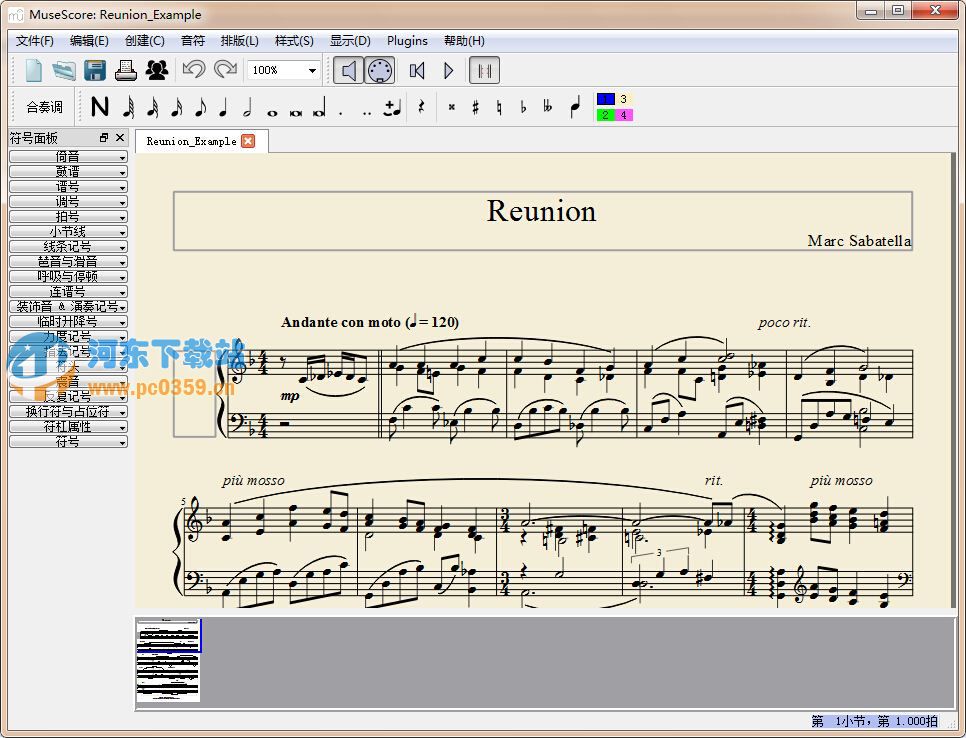Open the Plugins menu
966x738 pixels.
[x=407, y=41]
